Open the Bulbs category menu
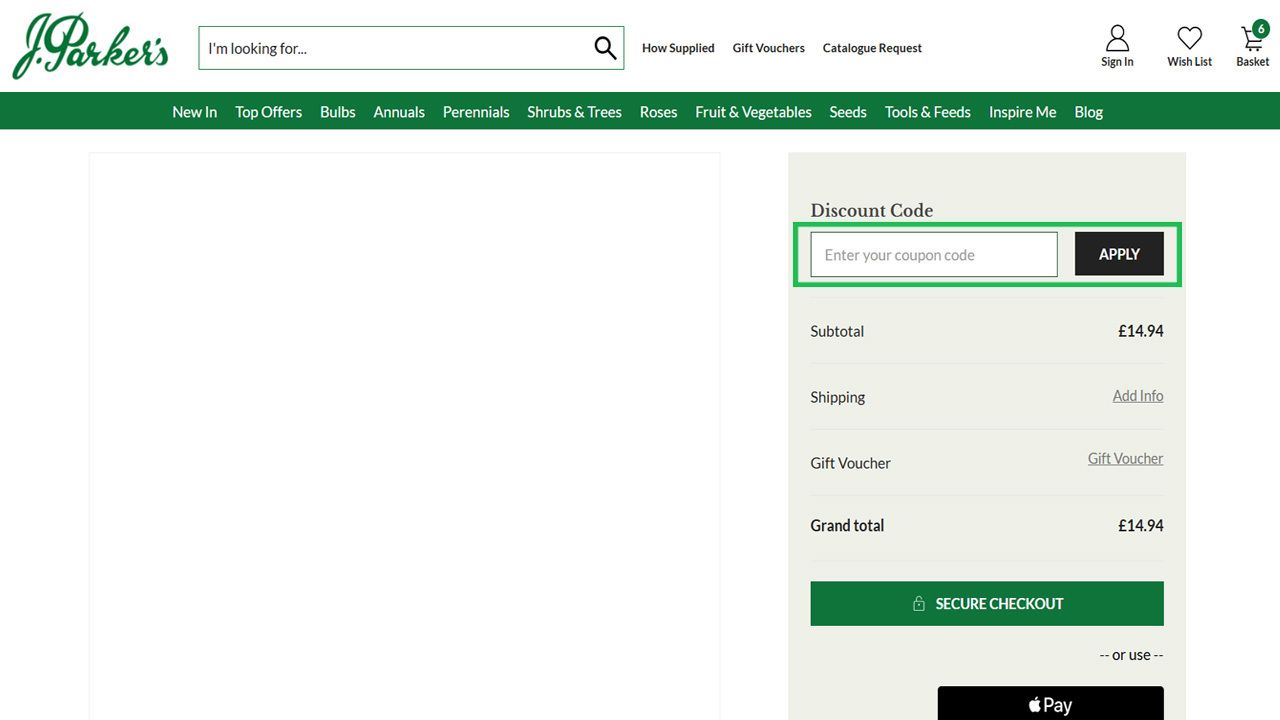 point(337,111)
